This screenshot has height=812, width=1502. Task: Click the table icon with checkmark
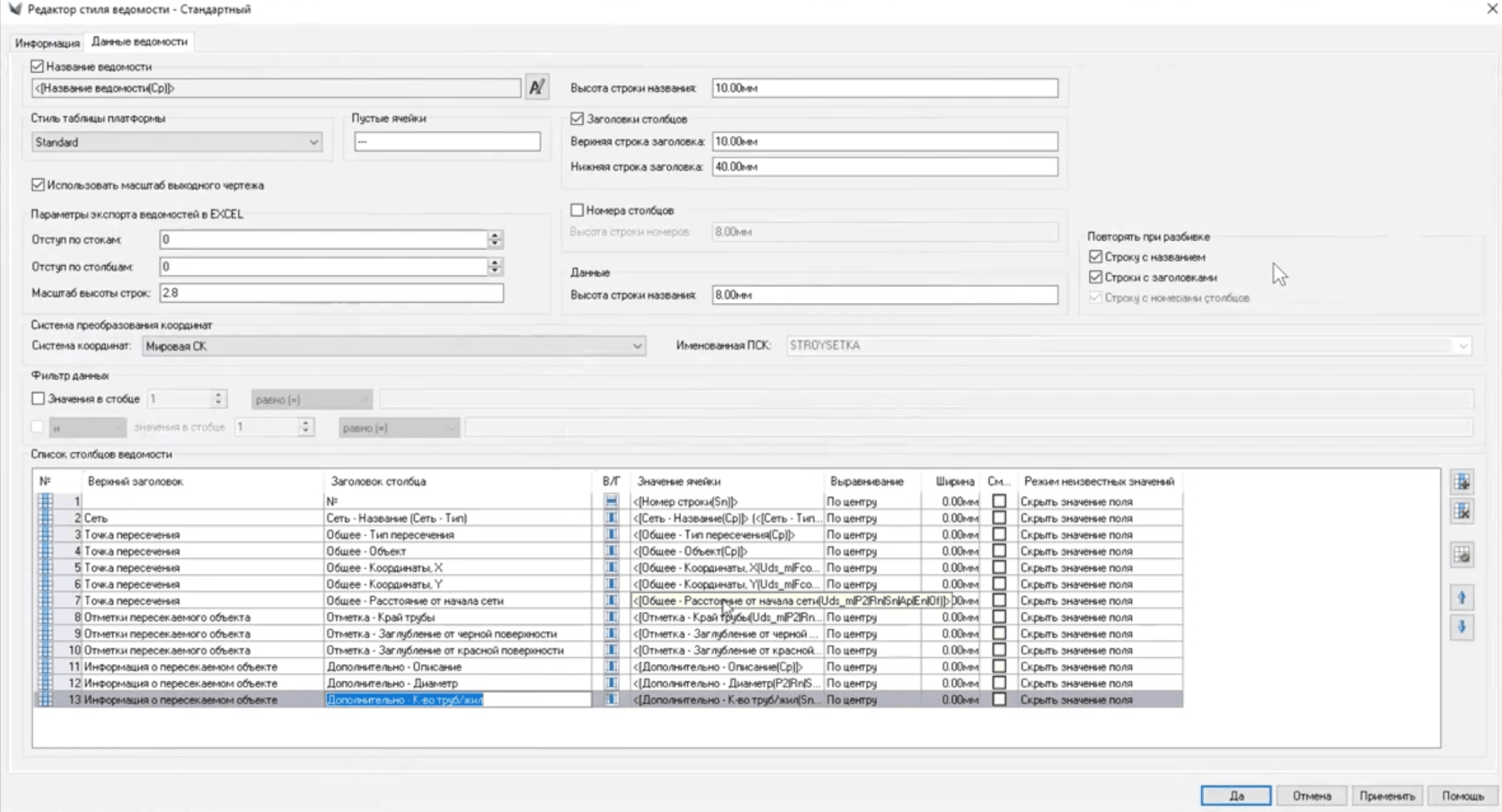pos(1462,554)
